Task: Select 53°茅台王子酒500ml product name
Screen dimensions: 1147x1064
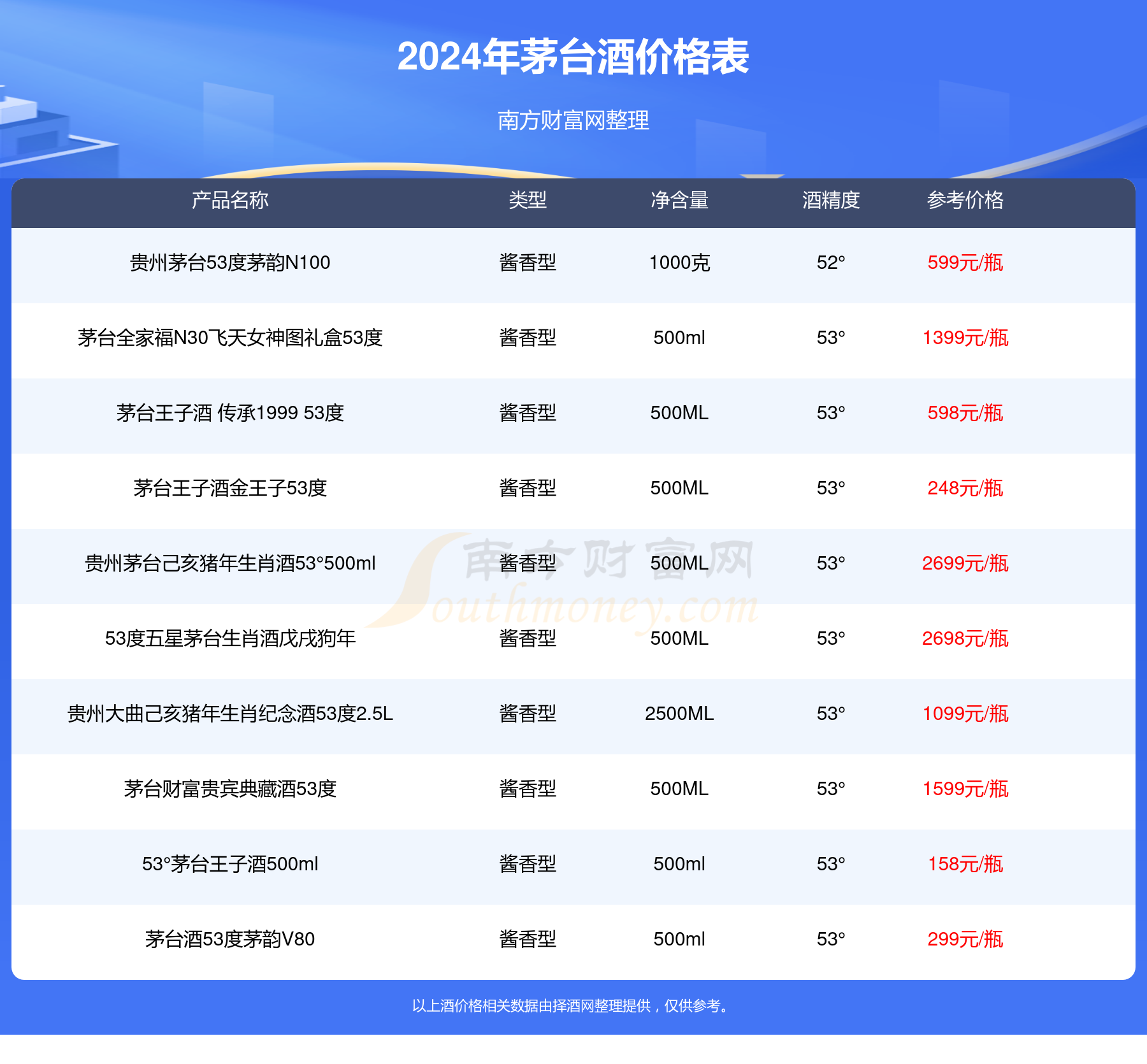Action: [x=230, y=864]
